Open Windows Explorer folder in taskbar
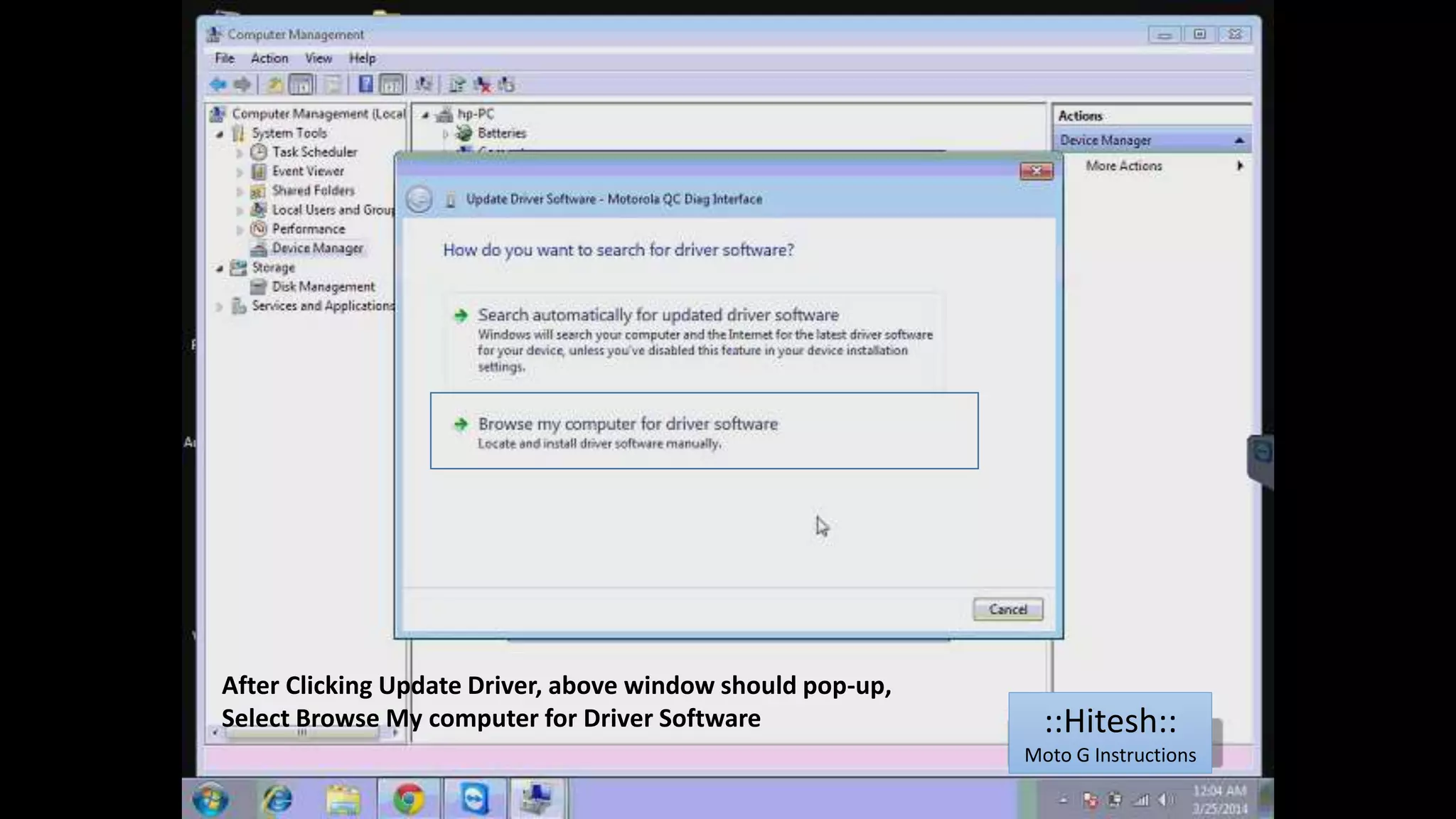The image size is (1456, 819). (343, 799)
